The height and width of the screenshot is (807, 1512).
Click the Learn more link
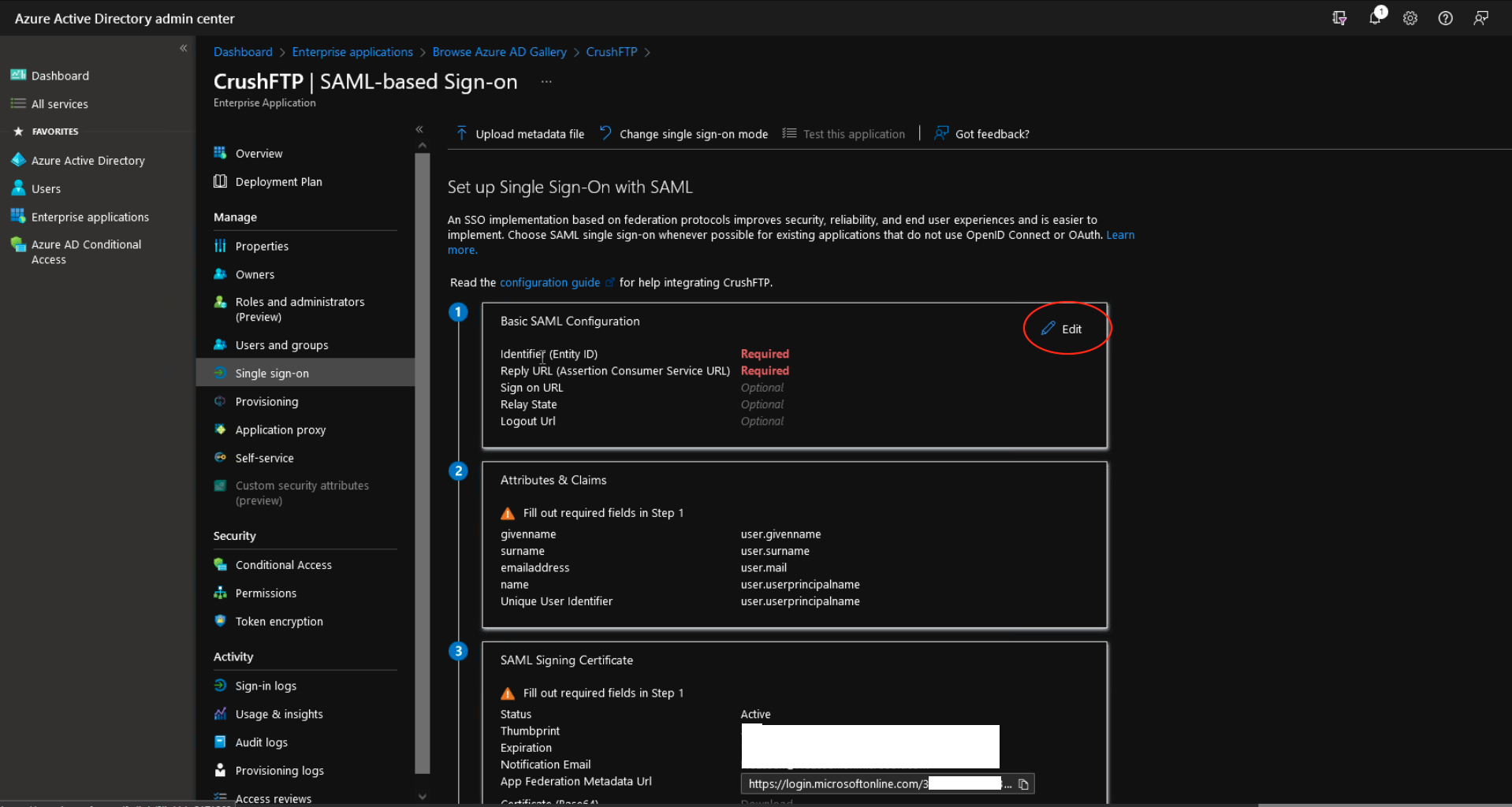click(x=1120, y=235)
